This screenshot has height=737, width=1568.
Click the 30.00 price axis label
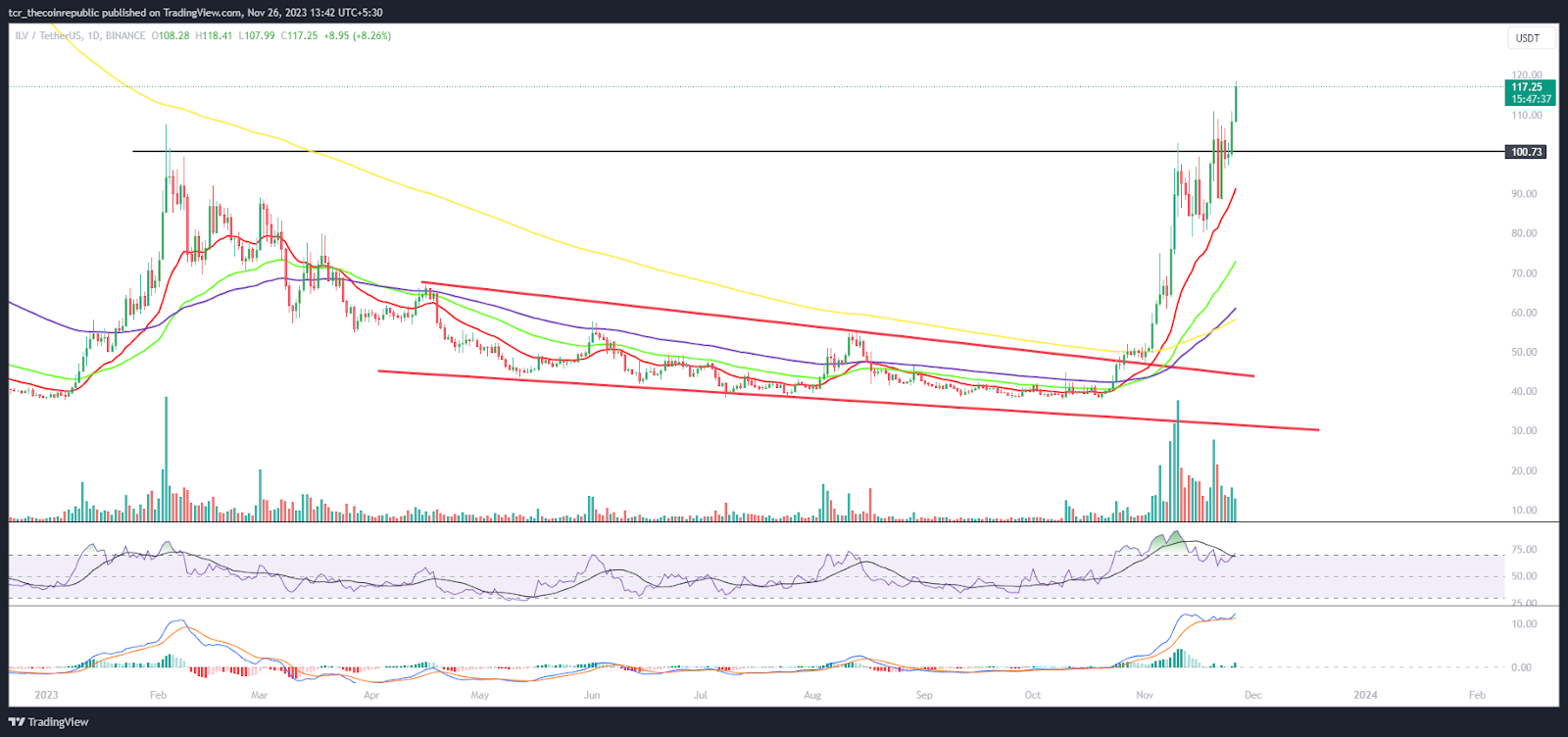tap(1524, 431)
